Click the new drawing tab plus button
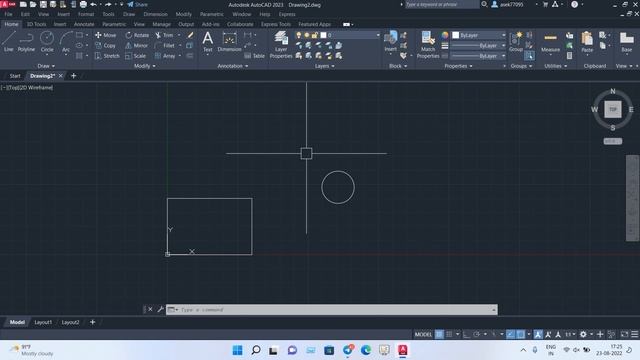Viewport: 640px width, 360px height. [x=73, y=76]
